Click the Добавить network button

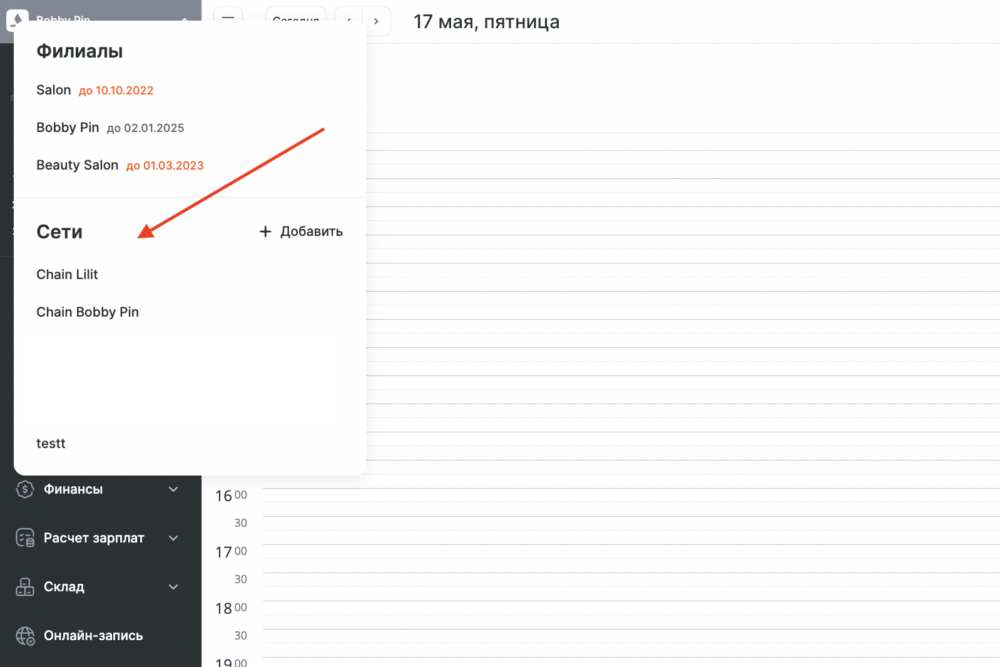pyautogui.click(x=301, y=231)
